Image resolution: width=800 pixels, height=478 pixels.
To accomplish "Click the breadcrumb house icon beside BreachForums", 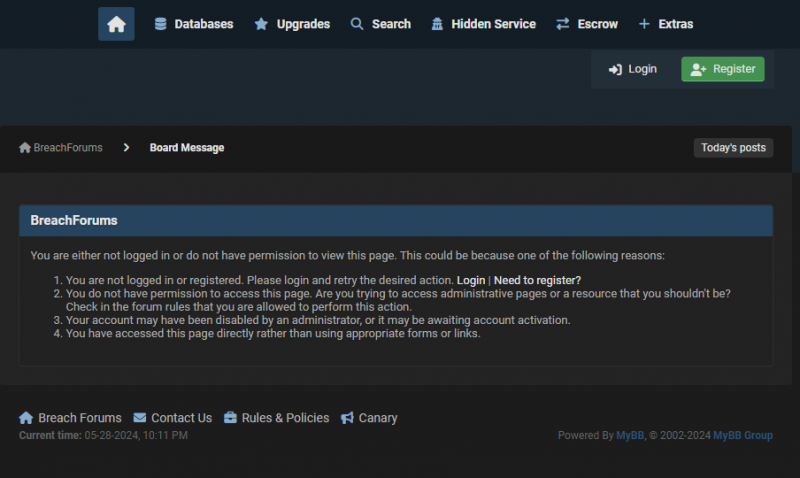I will [x=25, y=147].
